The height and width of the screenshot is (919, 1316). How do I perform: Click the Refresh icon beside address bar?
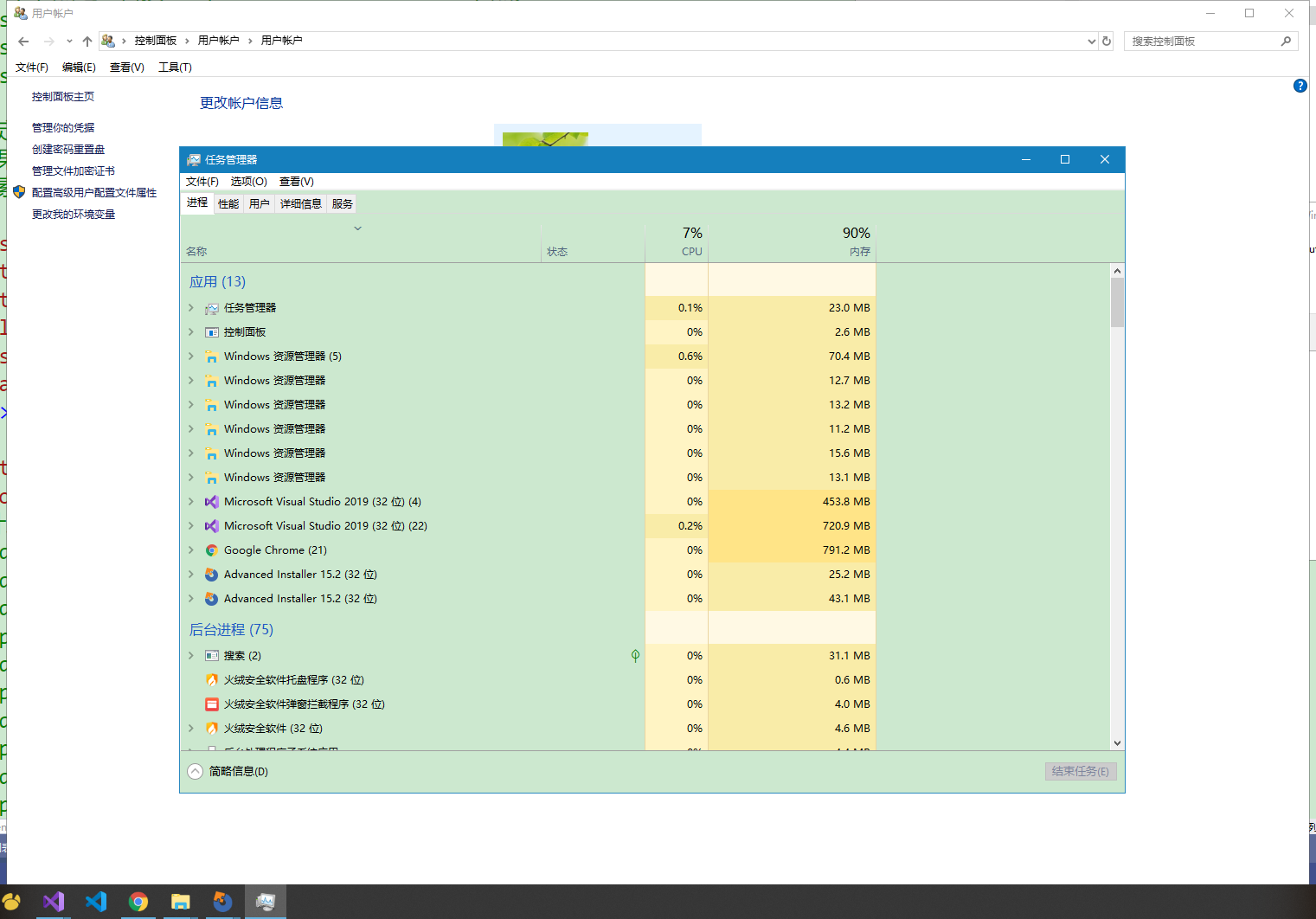pos(1106,41)
